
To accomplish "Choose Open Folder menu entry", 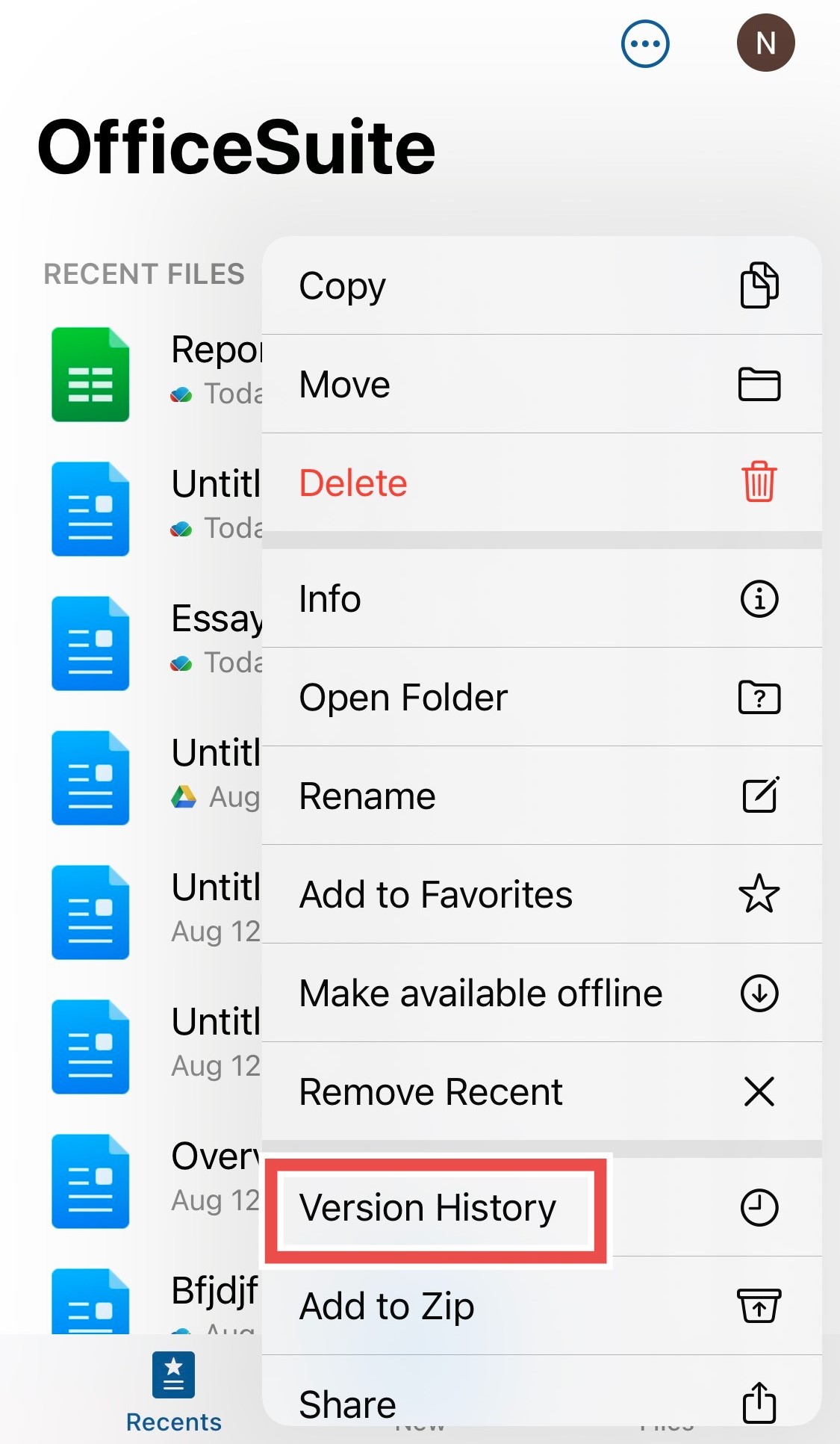I will tap(542, 697).
